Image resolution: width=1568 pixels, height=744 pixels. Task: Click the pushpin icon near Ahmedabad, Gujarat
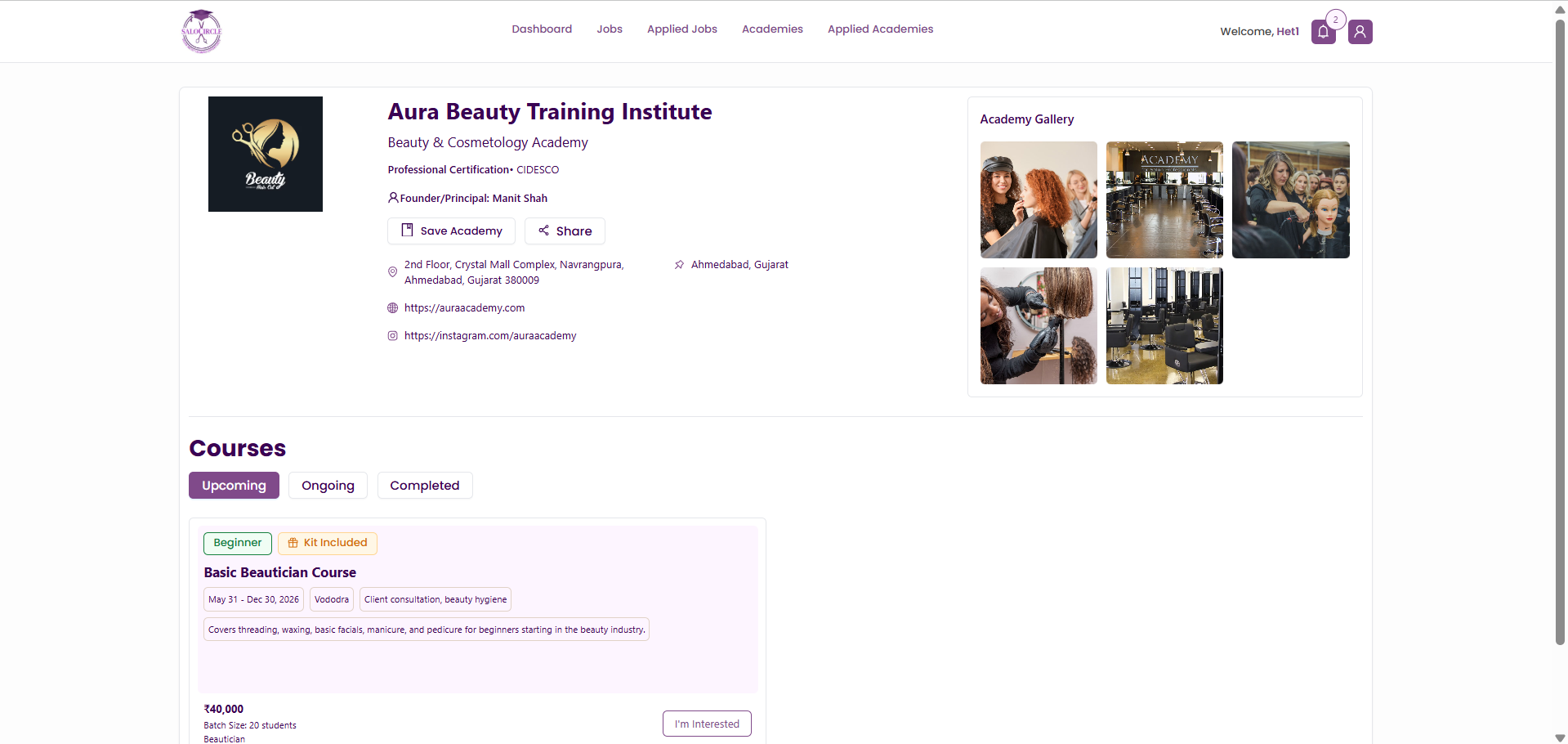click(679, 265)
